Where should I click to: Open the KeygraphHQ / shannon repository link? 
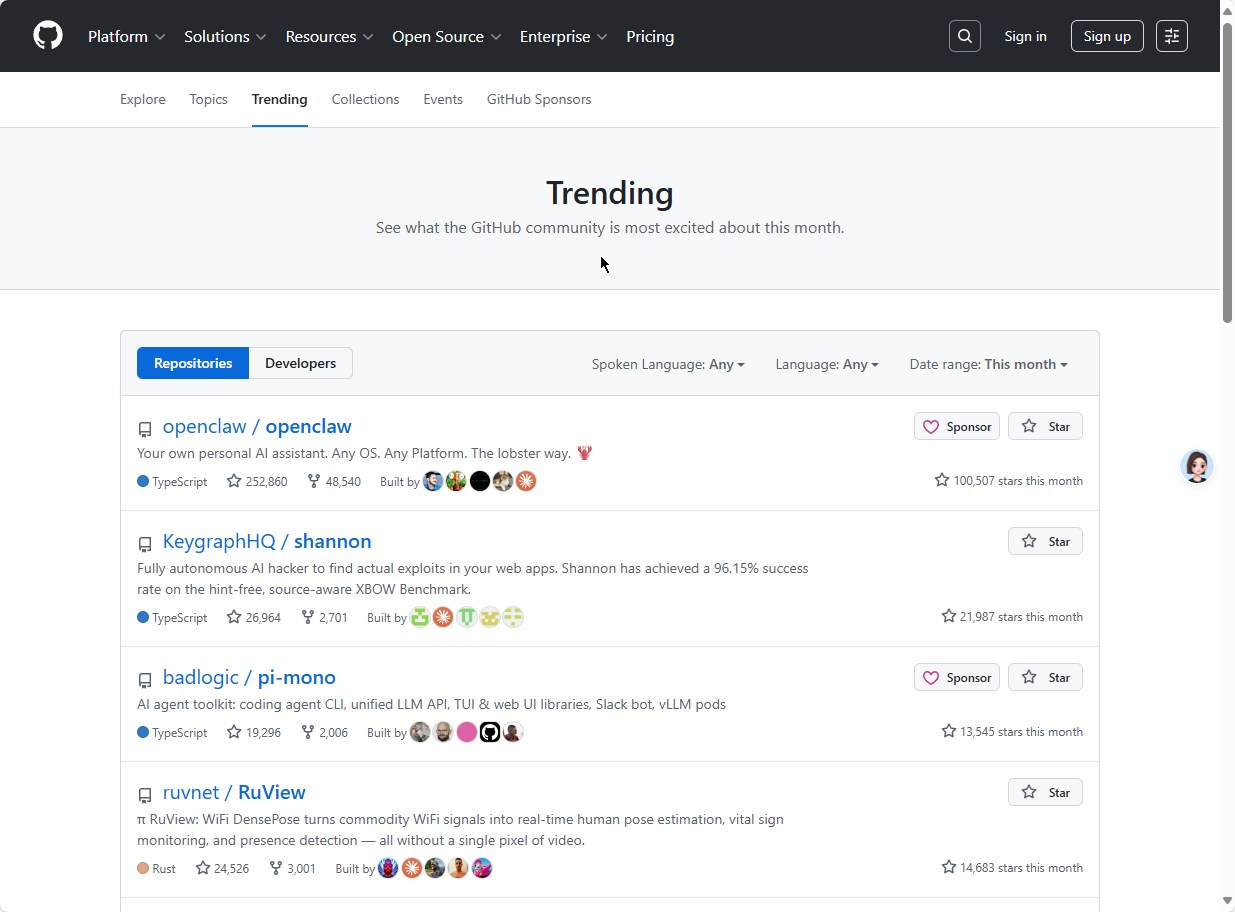tap(267, 541)
